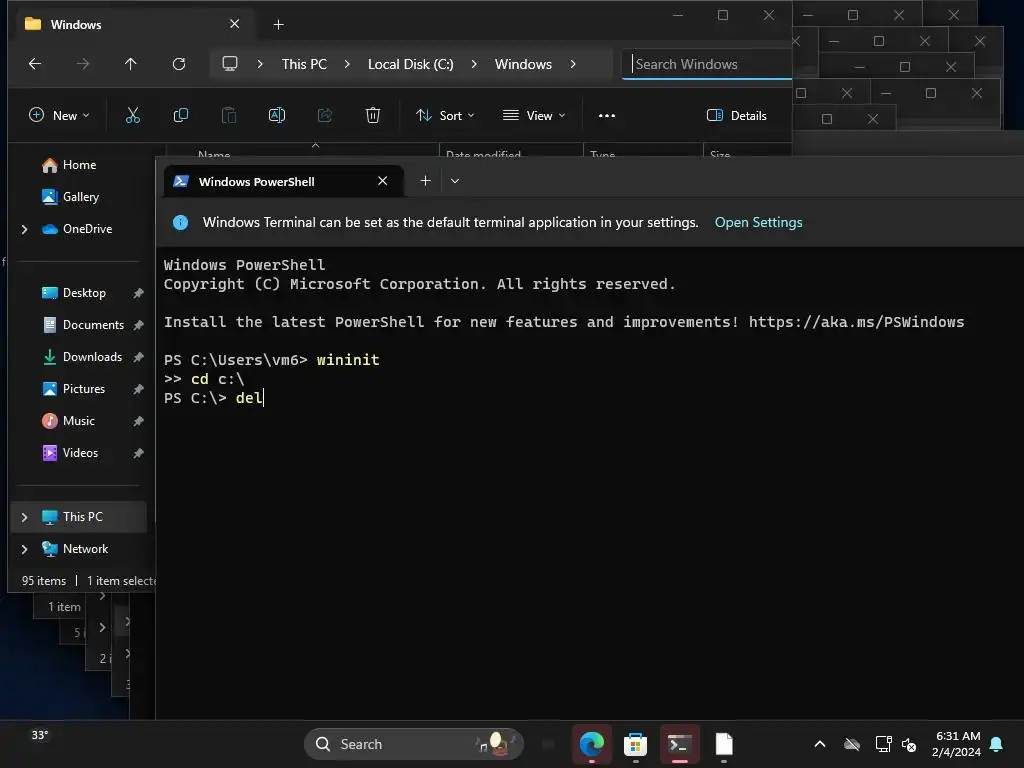Click the info icon in Terminal notification bar

(180, 223)
